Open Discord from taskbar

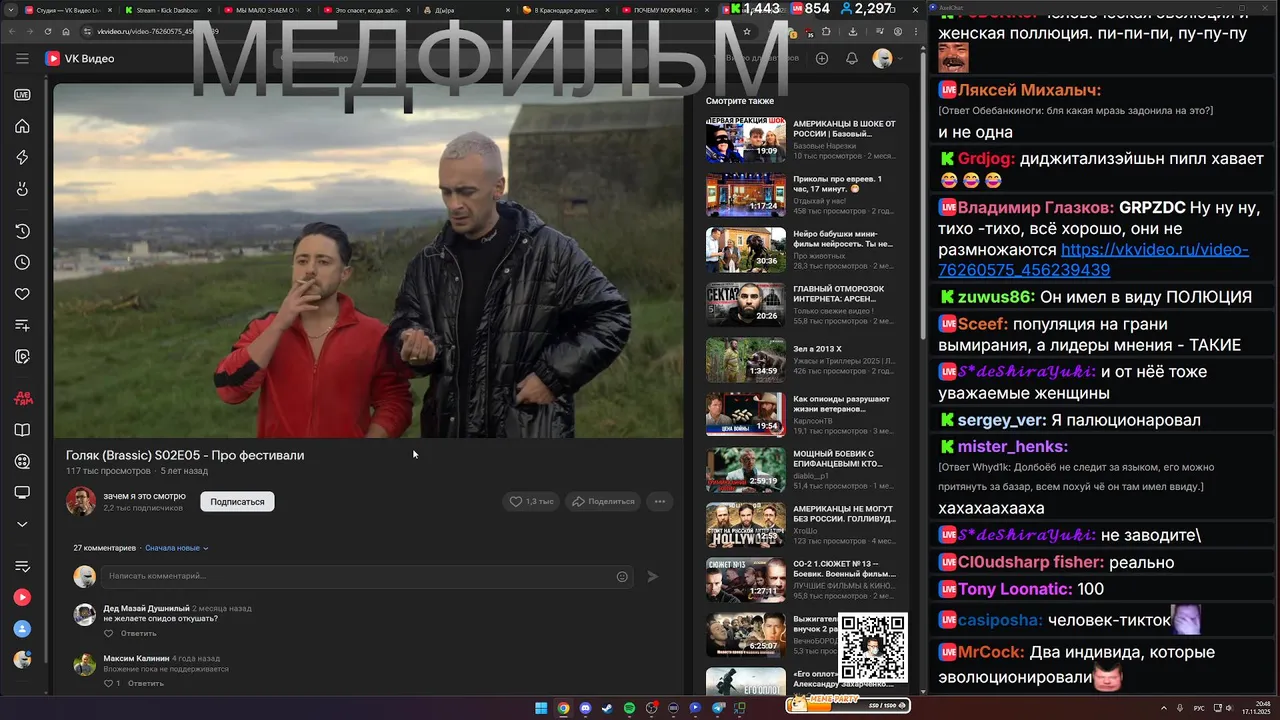[585, 708]
